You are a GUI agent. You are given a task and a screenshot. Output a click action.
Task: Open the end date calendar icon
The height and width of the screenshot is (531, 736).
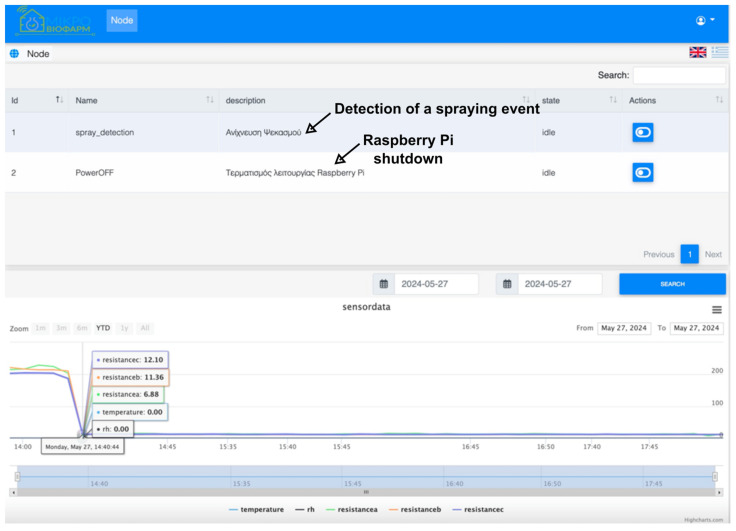(507, 284)
